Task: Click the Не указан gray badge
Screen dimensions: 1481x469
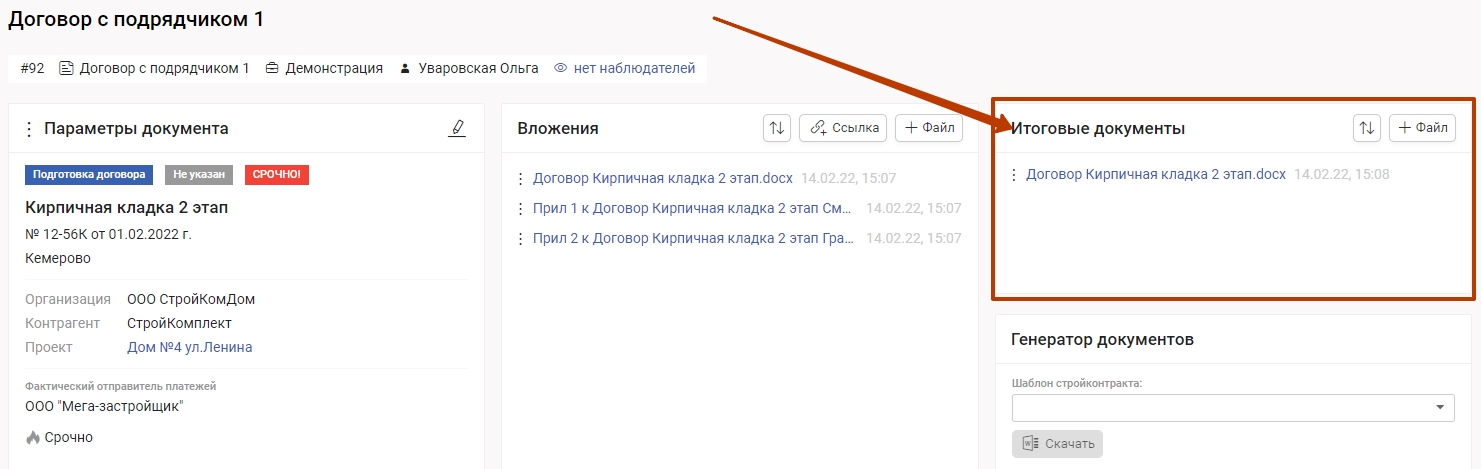Action: [x=198, y=175]
